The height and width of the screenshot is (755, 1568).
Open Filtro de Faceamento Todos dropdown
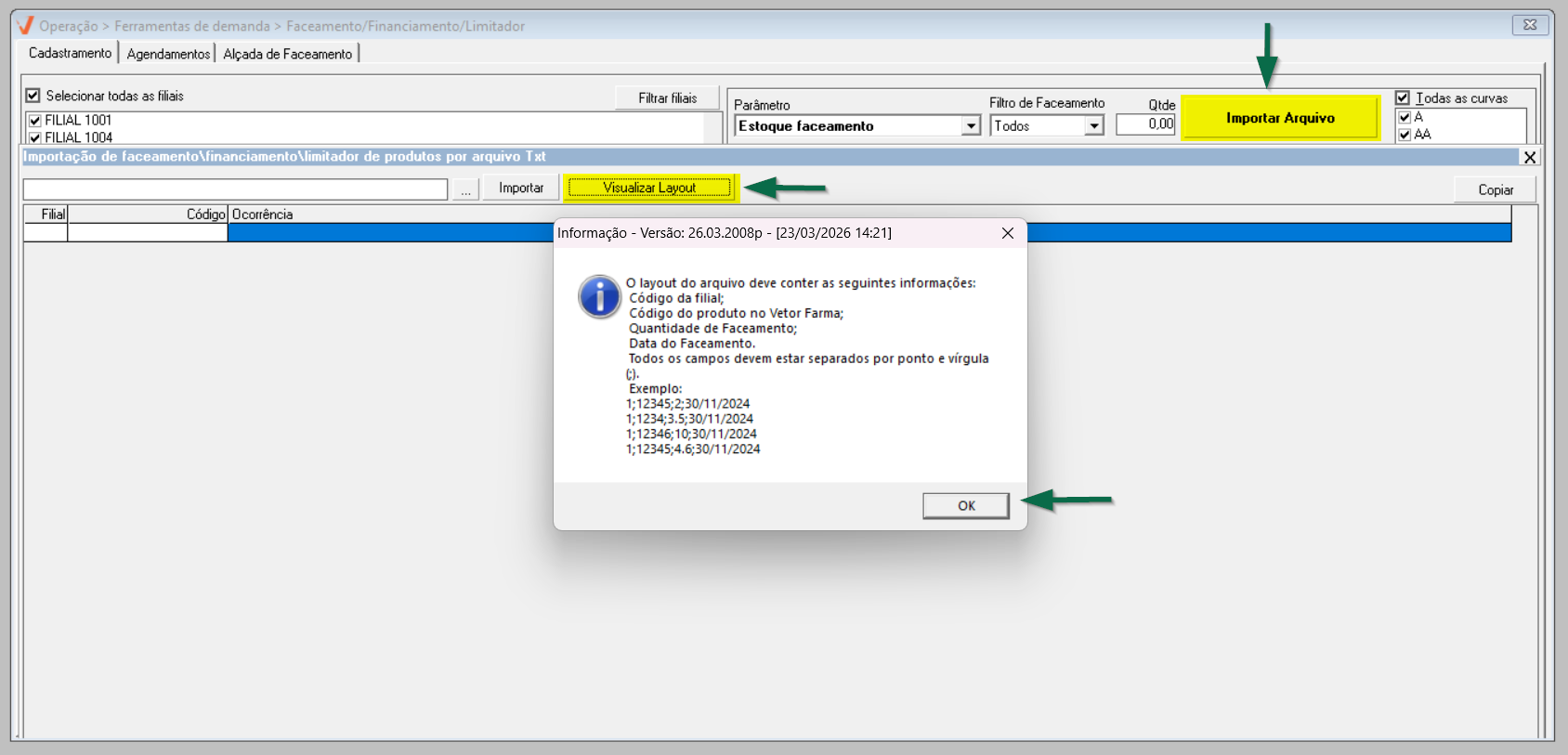(1094, 125)
